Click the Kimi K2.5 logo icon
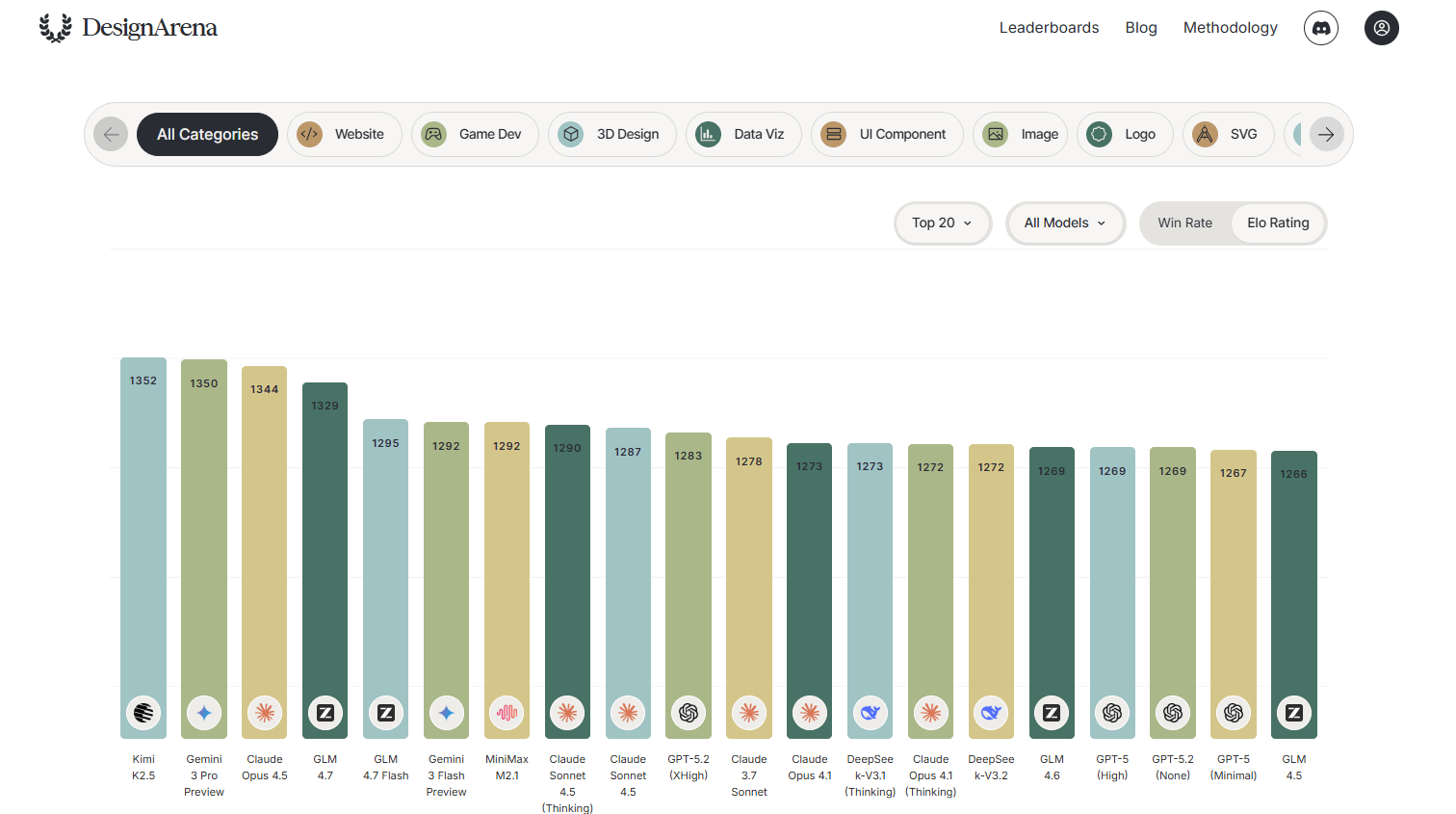This screenshot has height=814, width=1456. (143, 713)
